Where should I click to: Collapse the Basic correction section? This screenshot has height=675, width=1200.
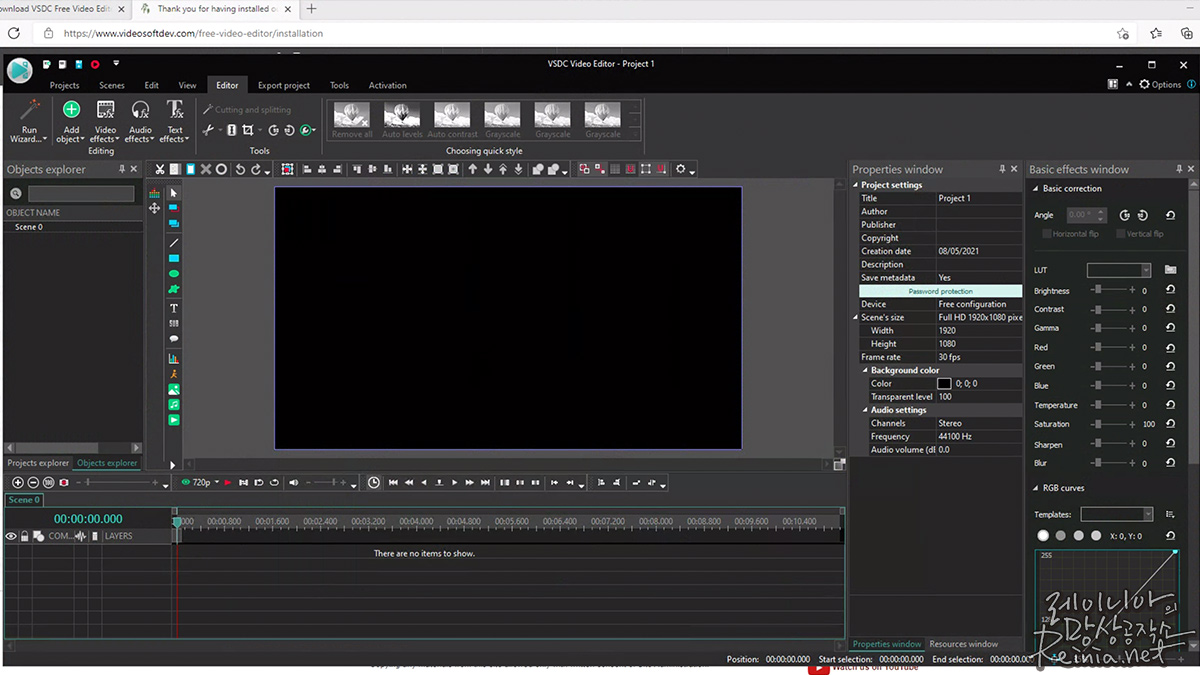[x=1035, y=188]
